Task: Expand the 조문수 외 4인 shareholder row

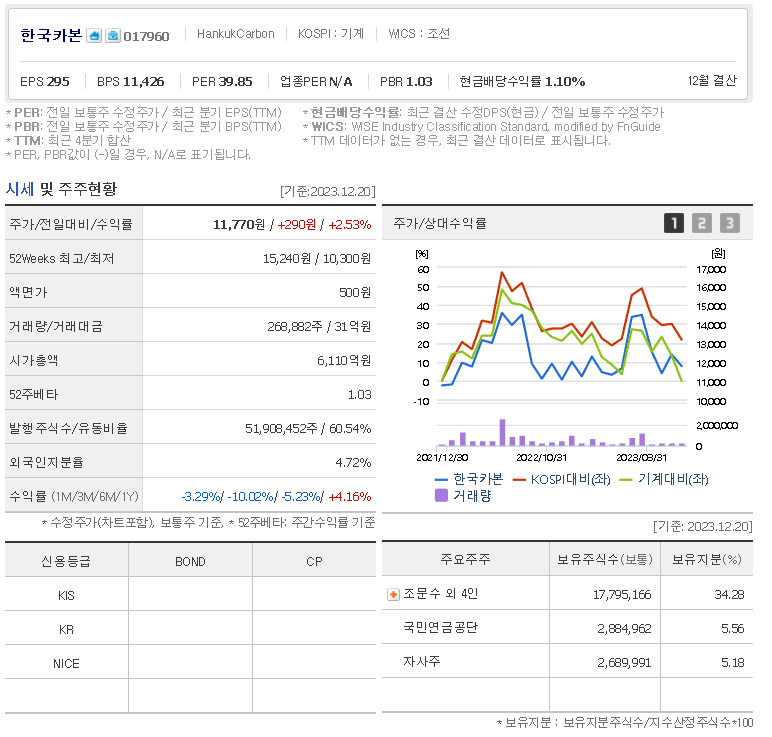Action: click(393, 595)
